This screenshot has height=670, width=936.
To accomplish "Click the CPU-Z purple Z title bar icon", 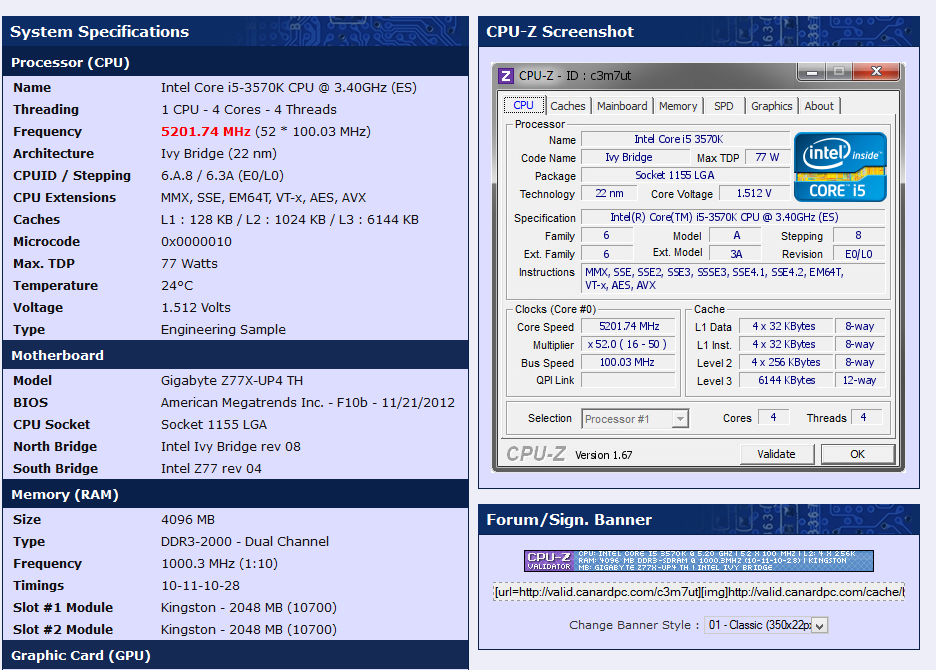I will click(506, 76).
